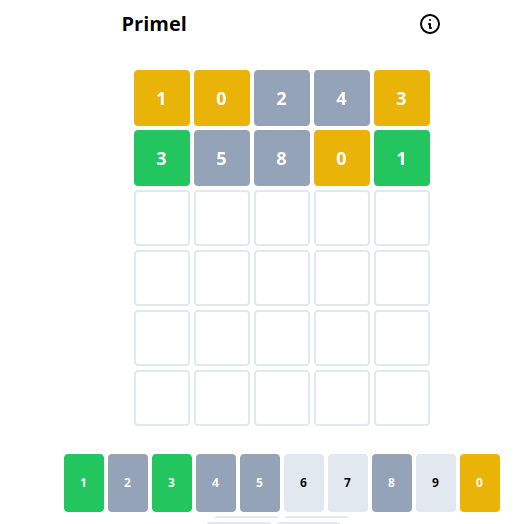Tap the unused 6 key on keypad

[x=304, y=483]
